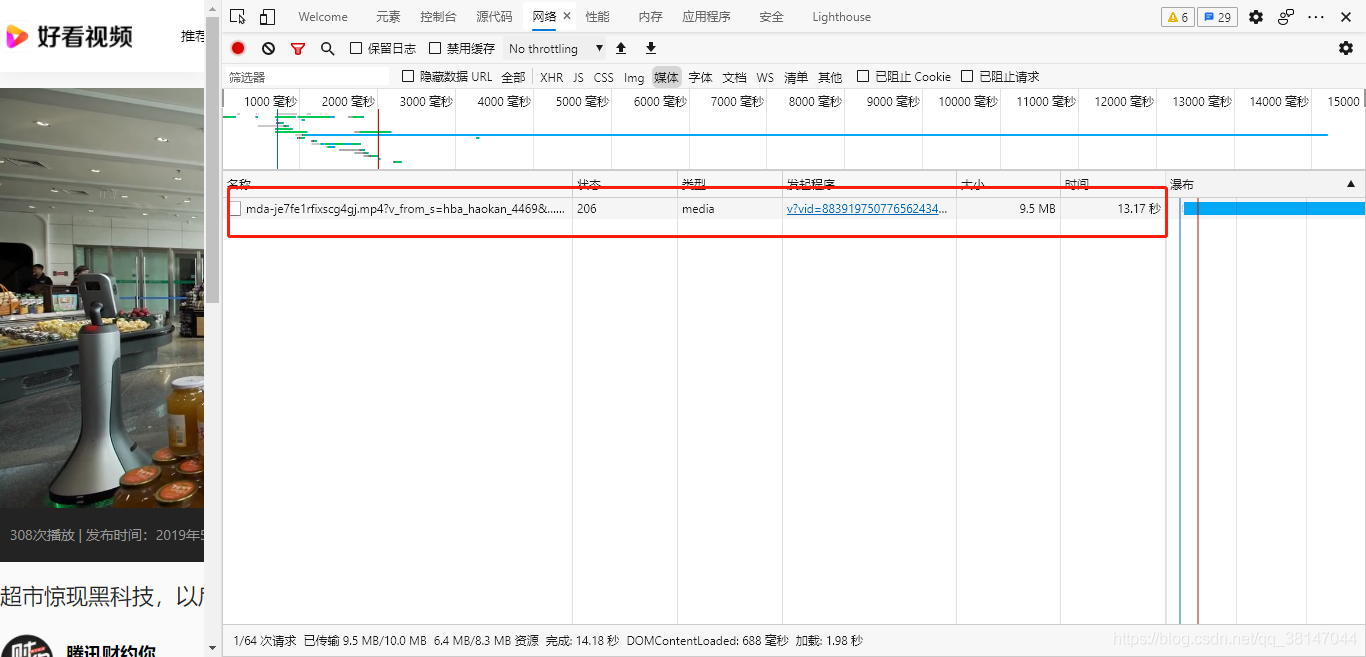Image resolution: width=1366 pixels, height=657 pixels.
Task: Open the v?vid= initiator link
Action: tap(866, 209)
